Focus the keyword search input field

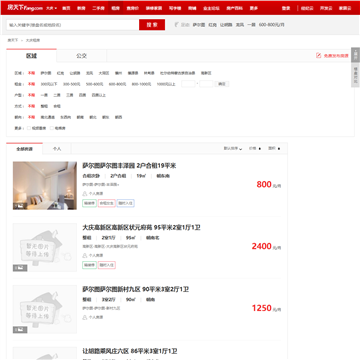[x=73, y=25]
